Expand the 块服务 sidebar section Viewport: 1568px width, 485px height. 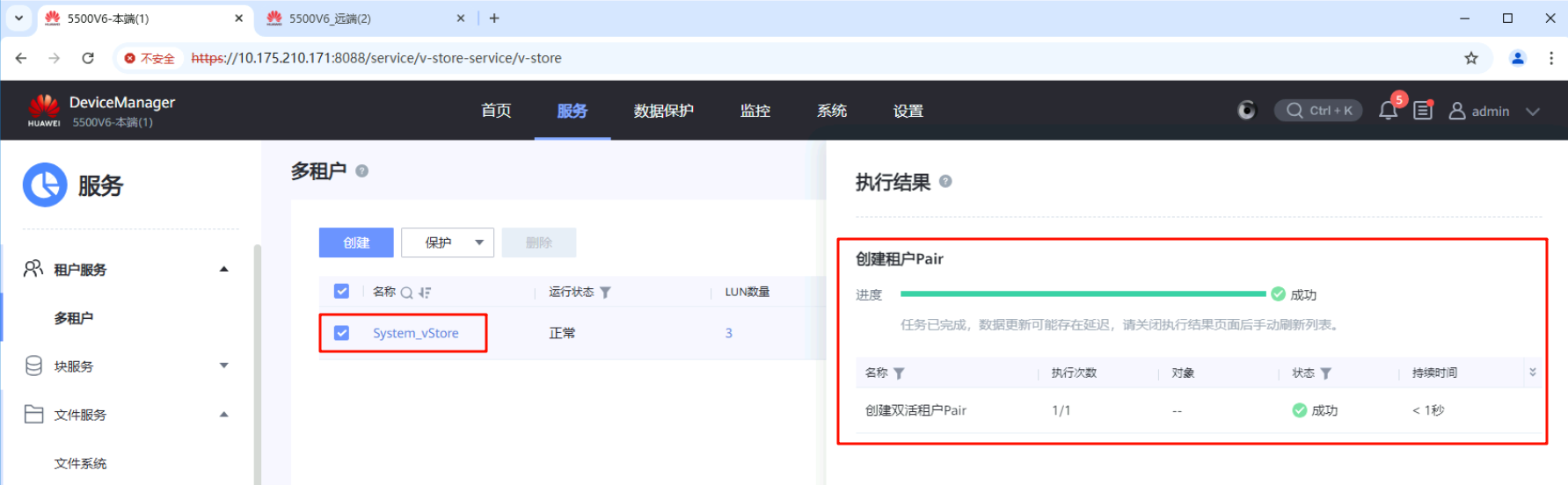(x=223, y=366)
